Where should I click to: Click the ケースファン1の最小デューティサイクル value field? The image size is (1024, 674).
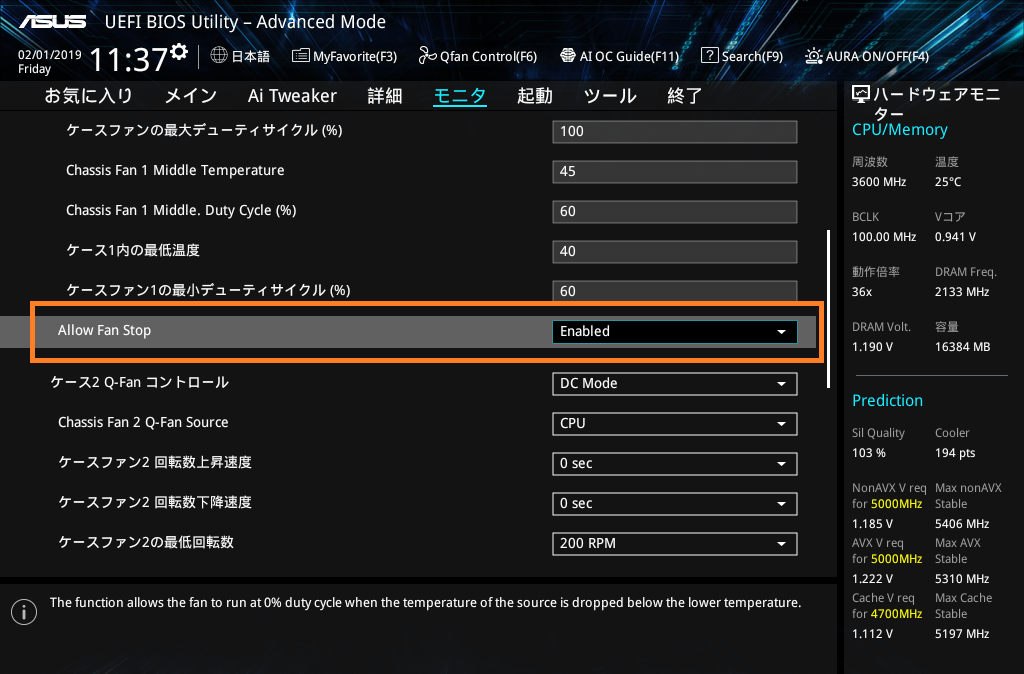[x=675, y=291]
